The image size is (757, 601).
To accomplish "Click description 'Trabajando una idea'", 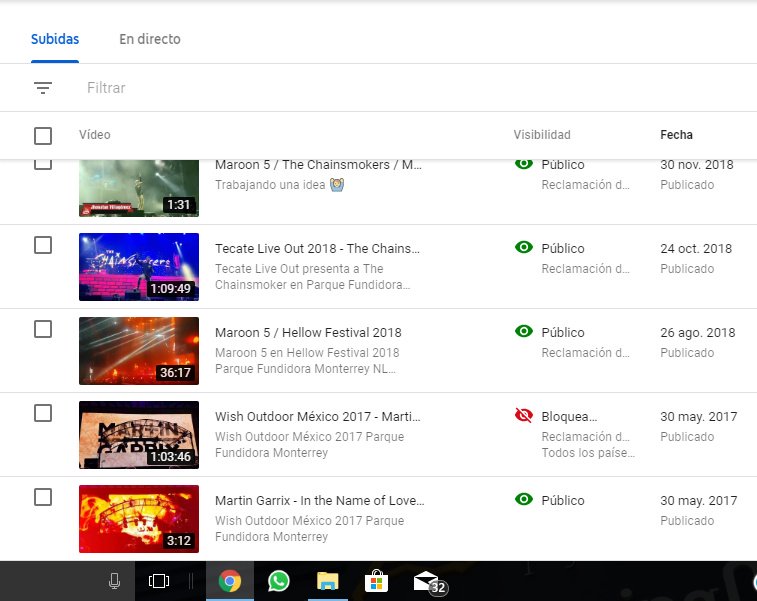I will pos(270,185).
